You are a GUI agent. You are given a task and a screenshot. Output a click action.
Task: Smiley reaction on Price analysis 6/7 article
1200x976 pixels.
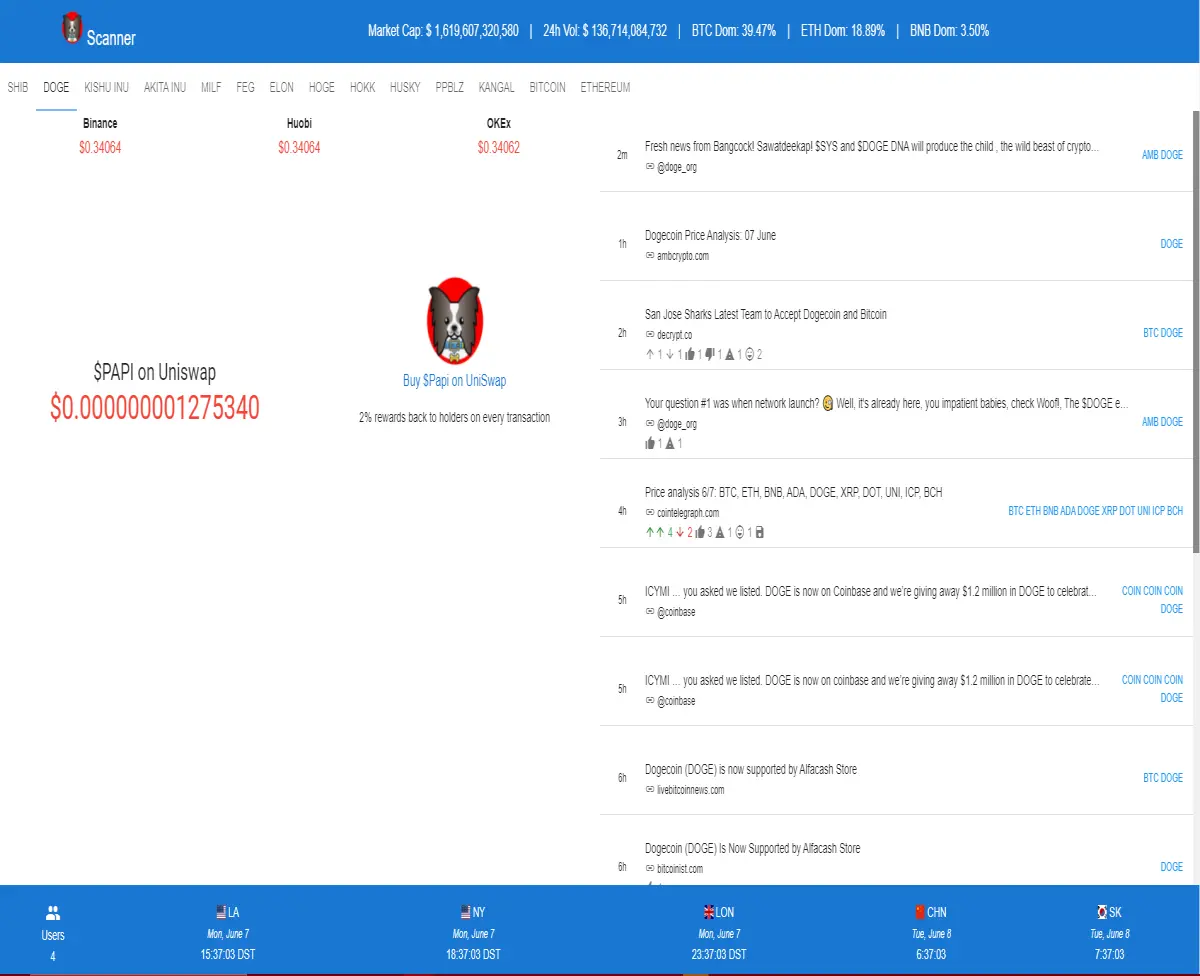(x=739, y=532)
